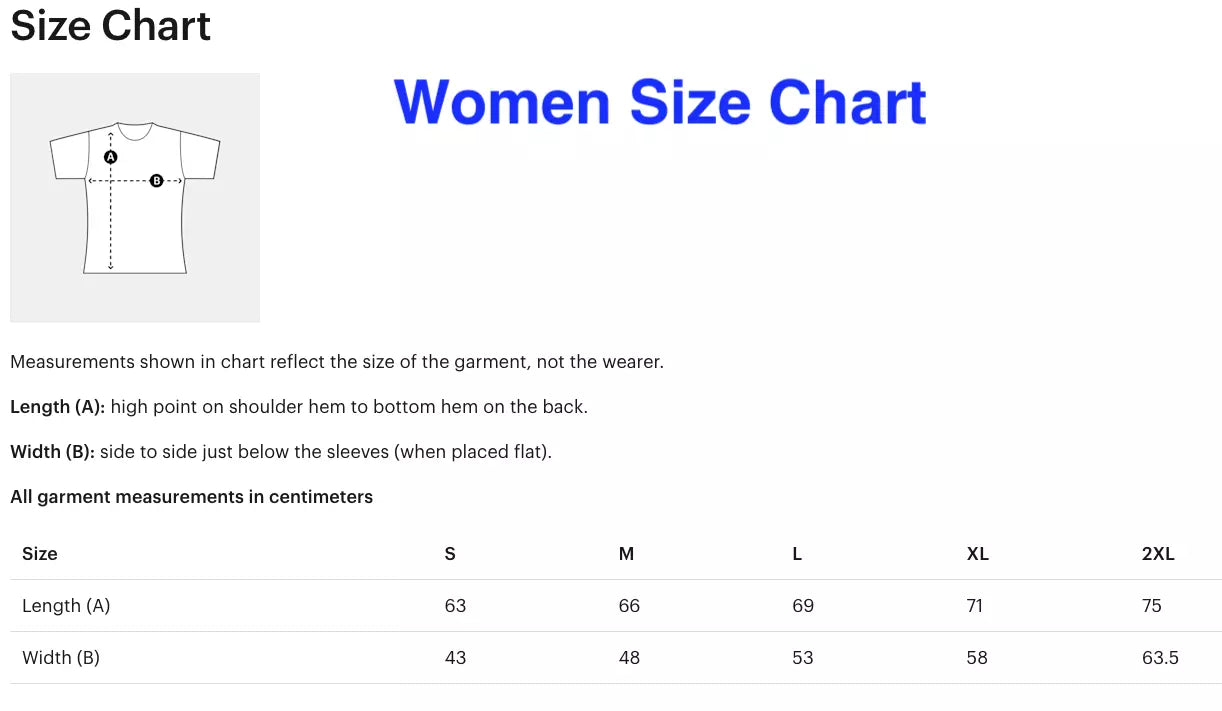Select the 2XL size column header

[x=1158, y=554]
